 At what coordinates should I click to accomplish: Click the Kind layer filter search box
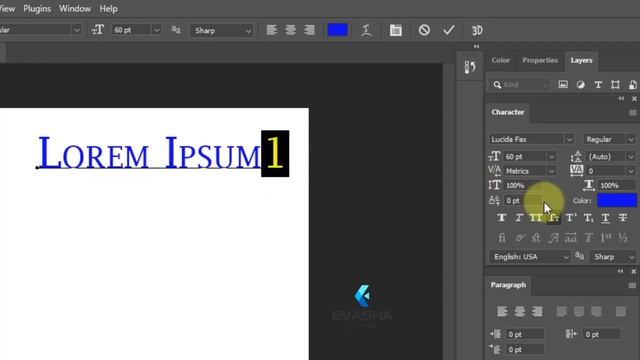(x=520, y=84)
